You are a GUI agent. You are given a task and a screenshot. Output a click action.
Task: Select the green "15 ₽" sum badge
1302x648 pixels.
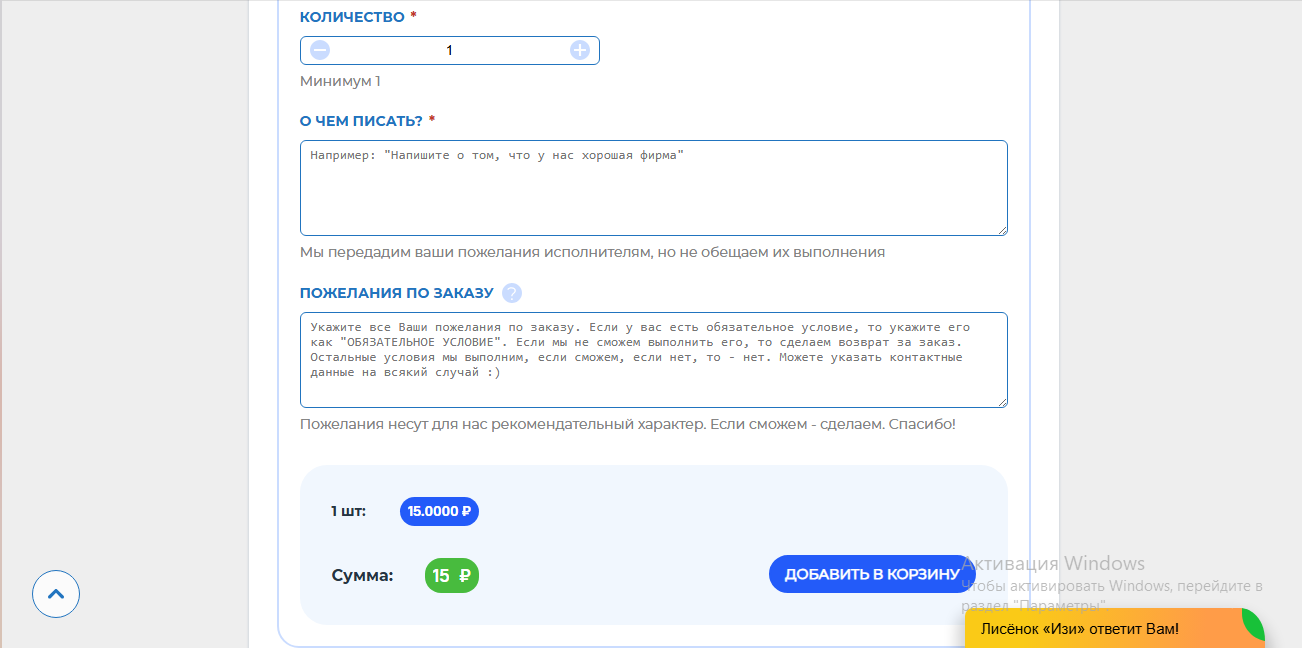pyautogui.click(x=451, y=575)
